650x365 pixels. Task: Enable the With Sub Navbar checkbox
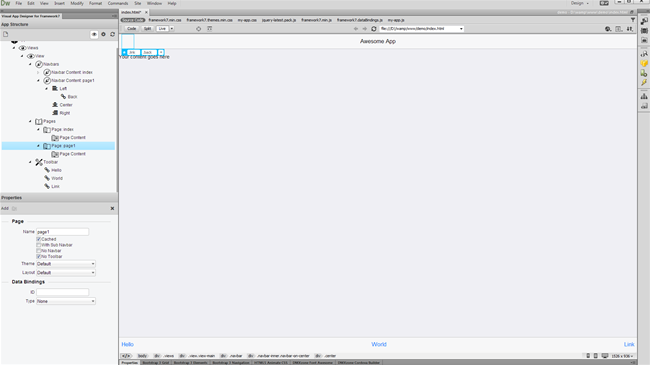[x=39, y=245]
